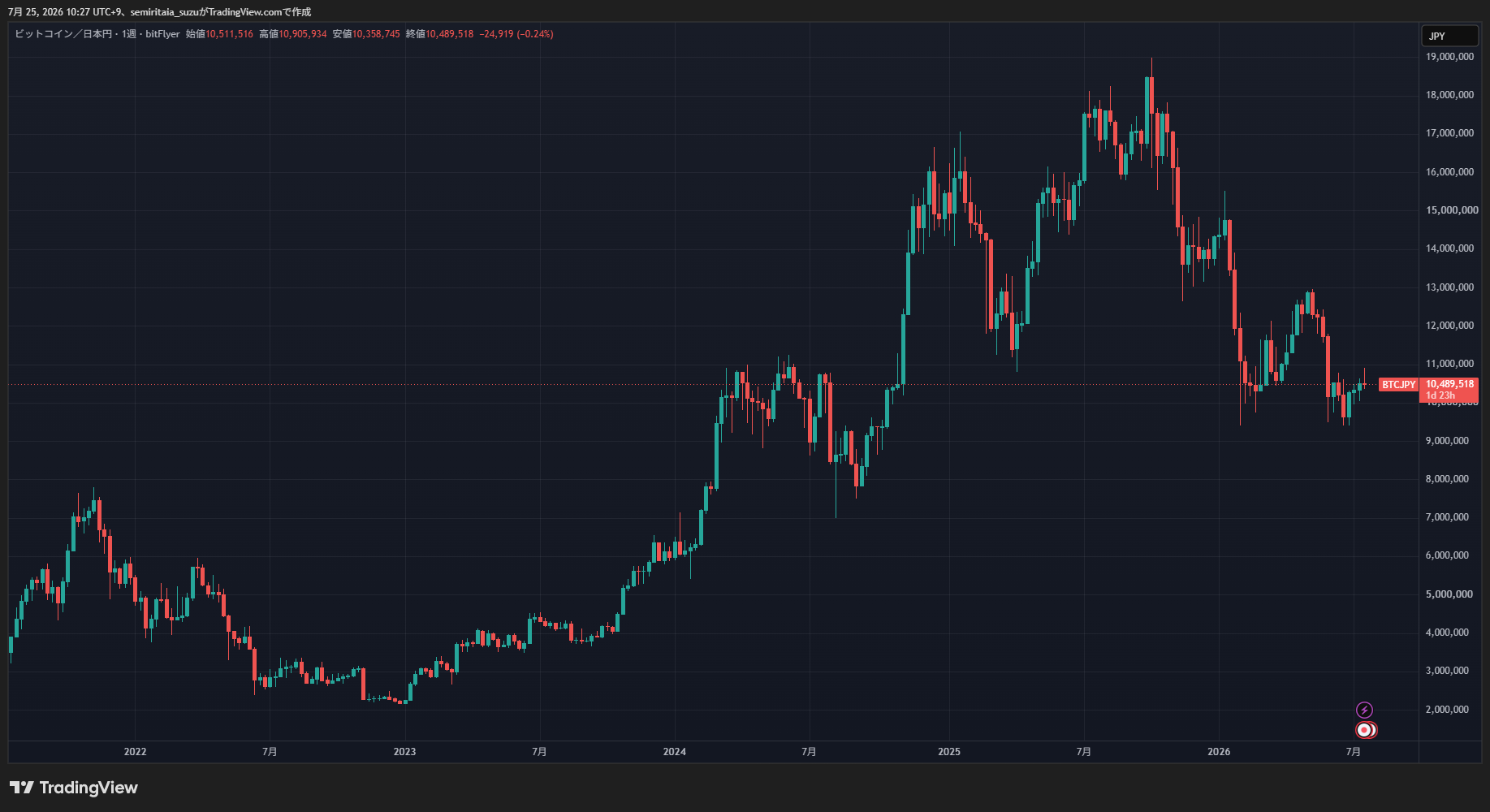Click the 6,000,000 price axis label
The image size is (1490, 812).
[1447, 555]
